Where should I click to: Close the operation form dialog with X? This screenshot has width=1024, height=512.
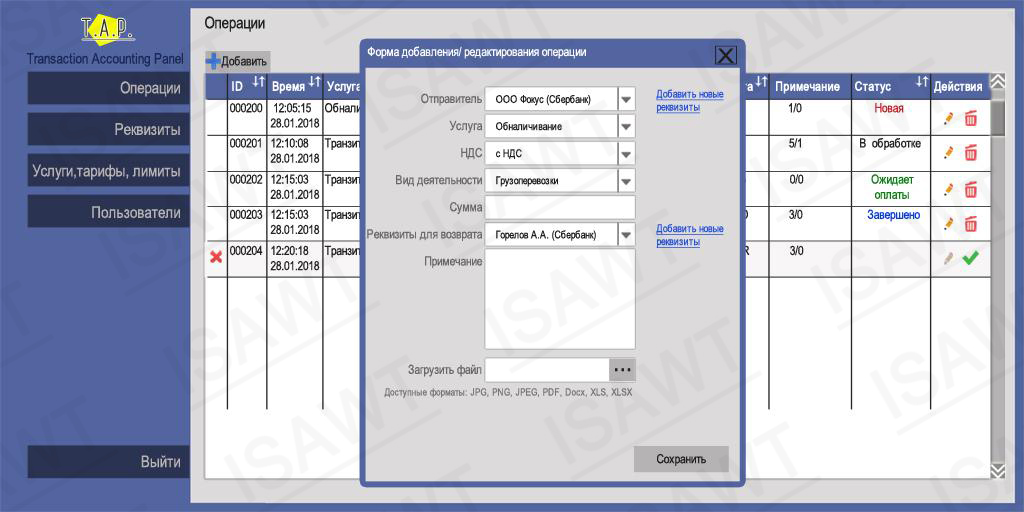tap(726, 56)
